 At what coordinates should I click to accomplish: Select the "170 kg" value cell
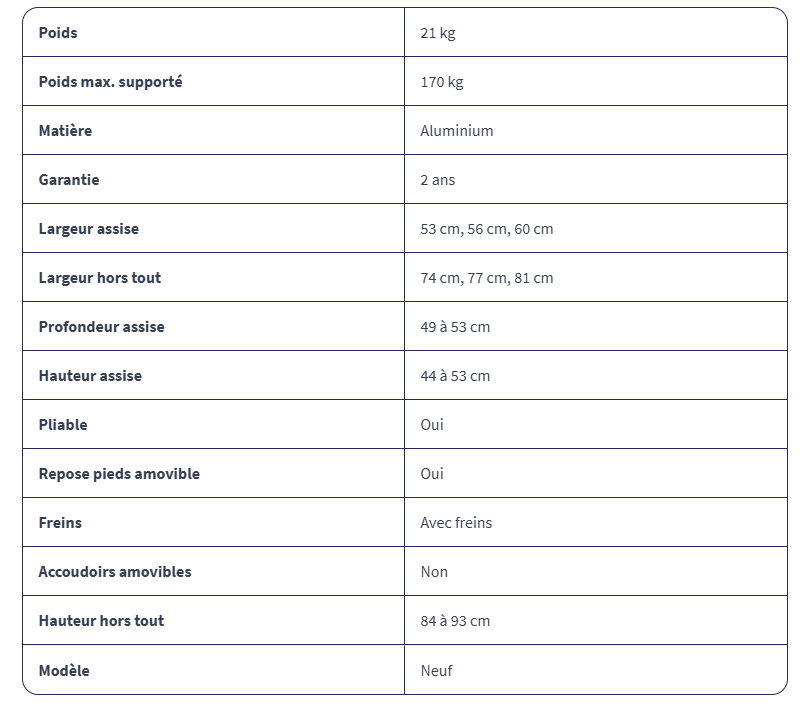(442, 82)
